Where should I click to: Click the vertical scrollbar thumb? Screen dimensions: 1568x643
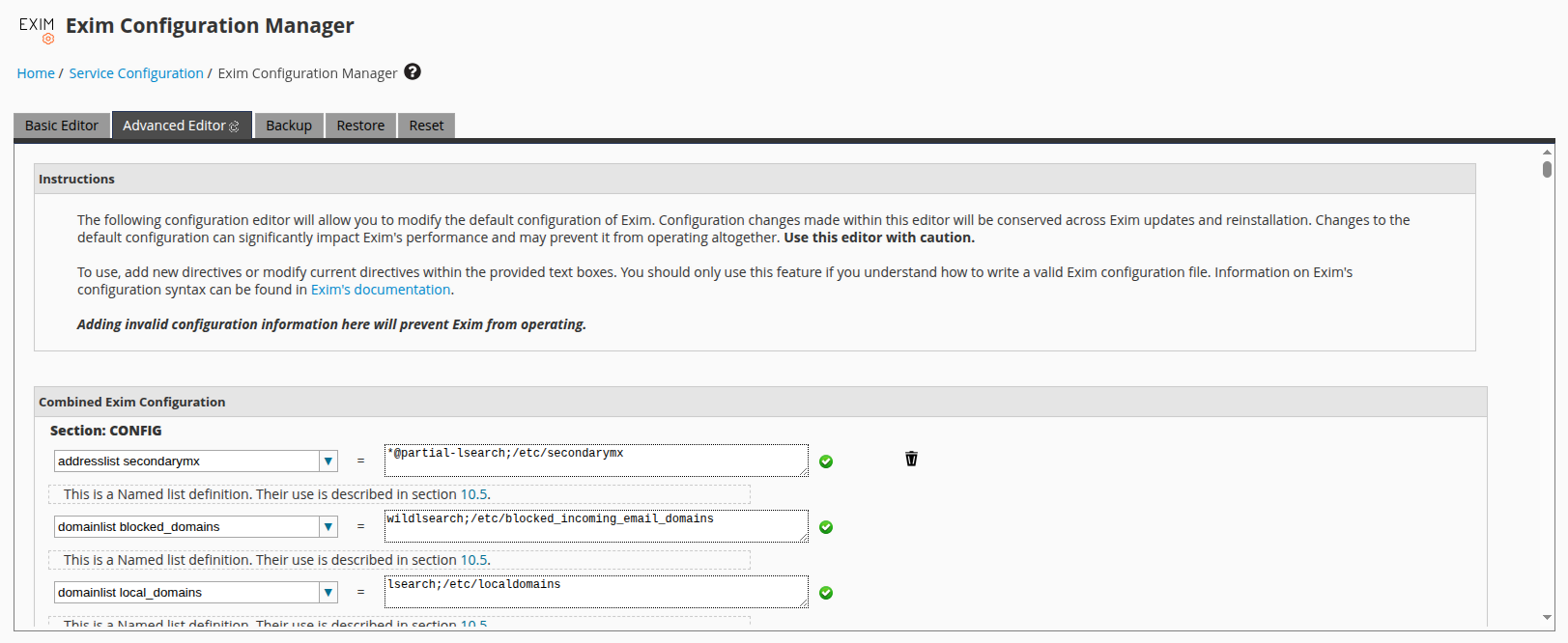coord(1547,170)
